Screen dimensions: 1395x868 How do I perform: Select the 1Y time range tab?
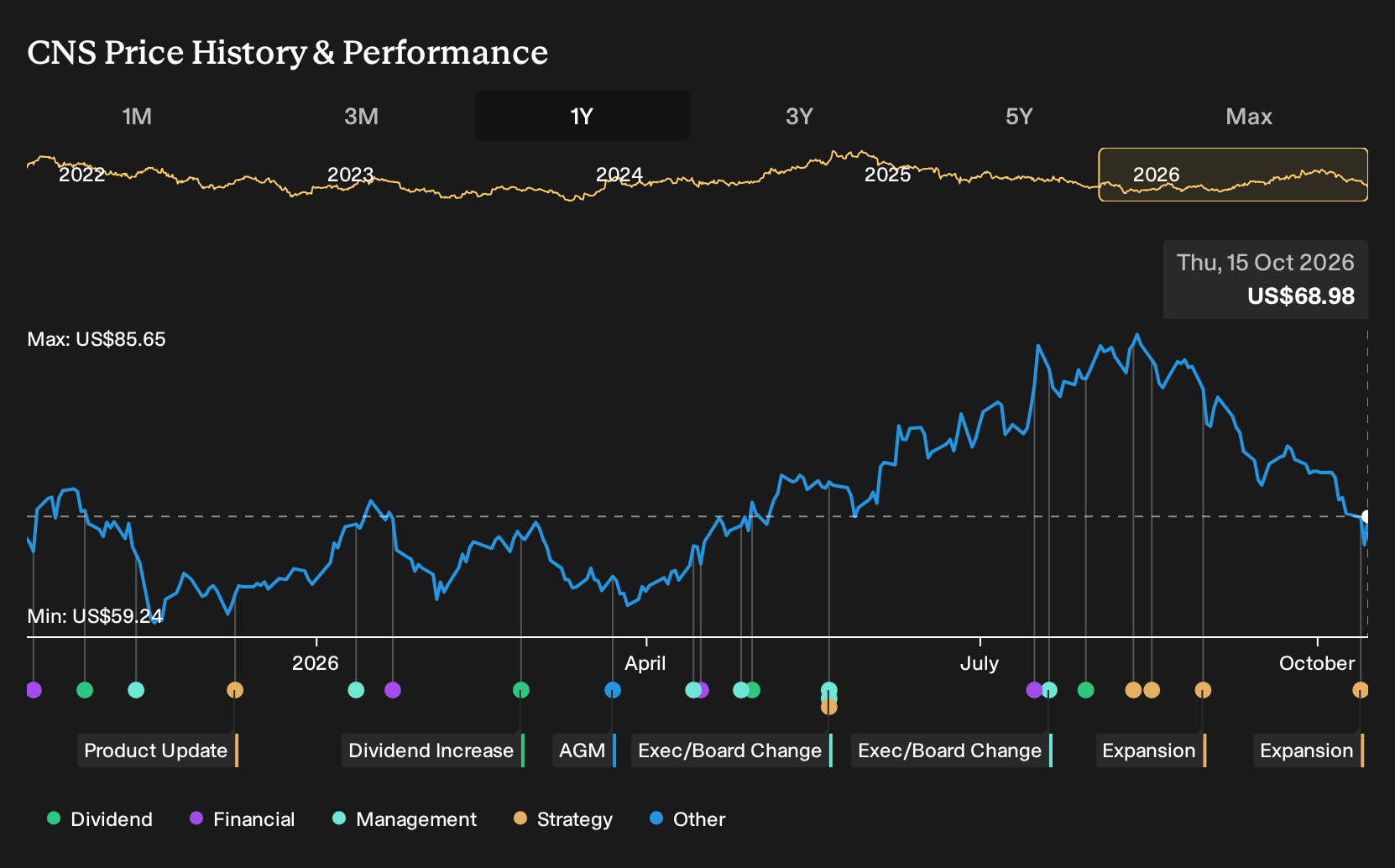point(583,116)
